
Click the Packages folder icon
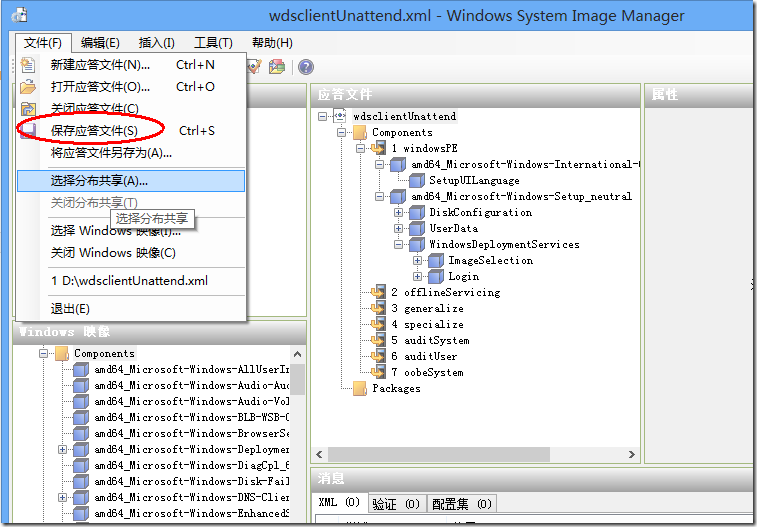tap(360, 388)
